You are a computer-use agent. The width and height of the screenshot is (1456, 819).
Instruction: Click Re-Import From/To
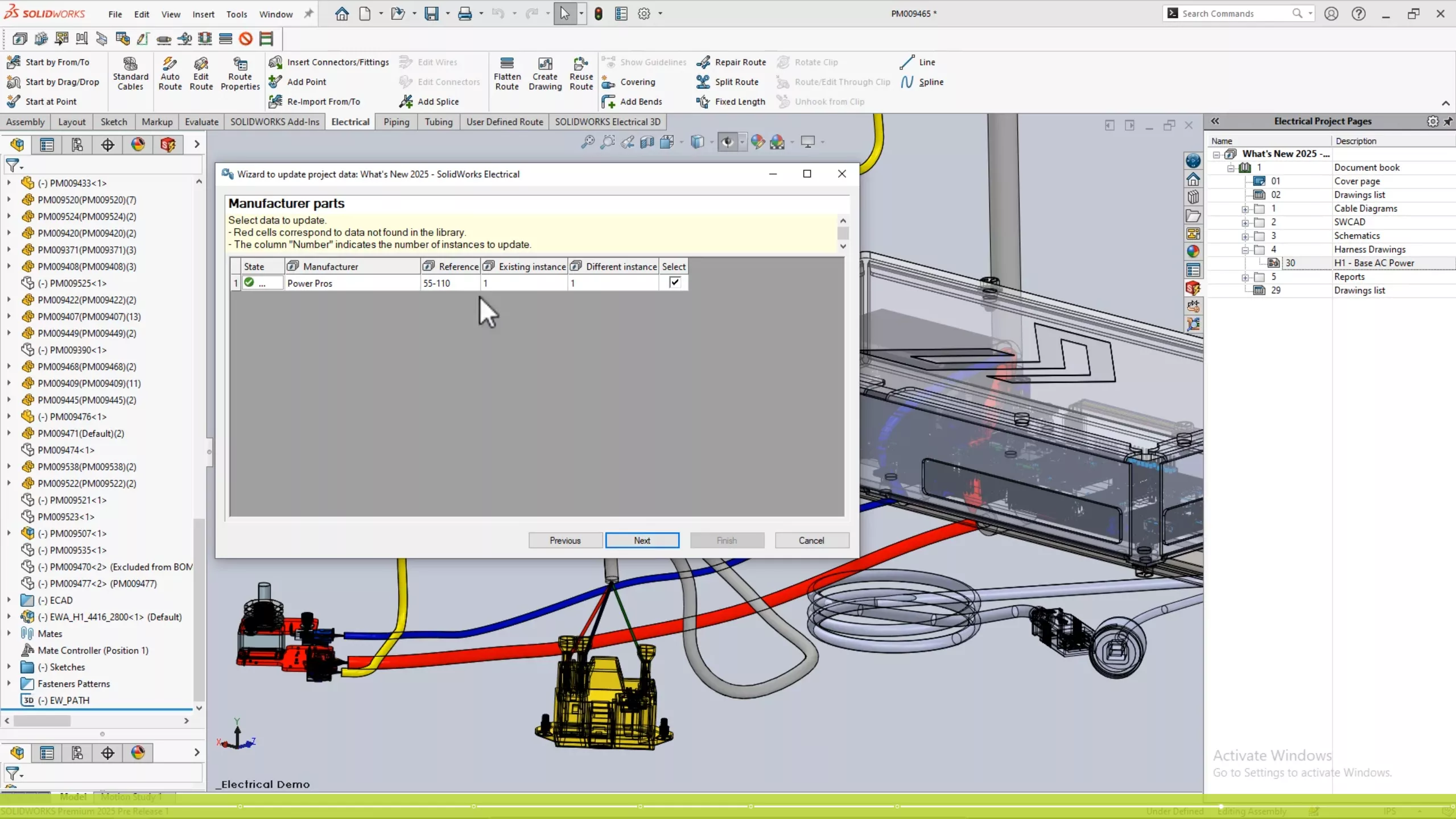pyautogui.click(x=315, y=101)
